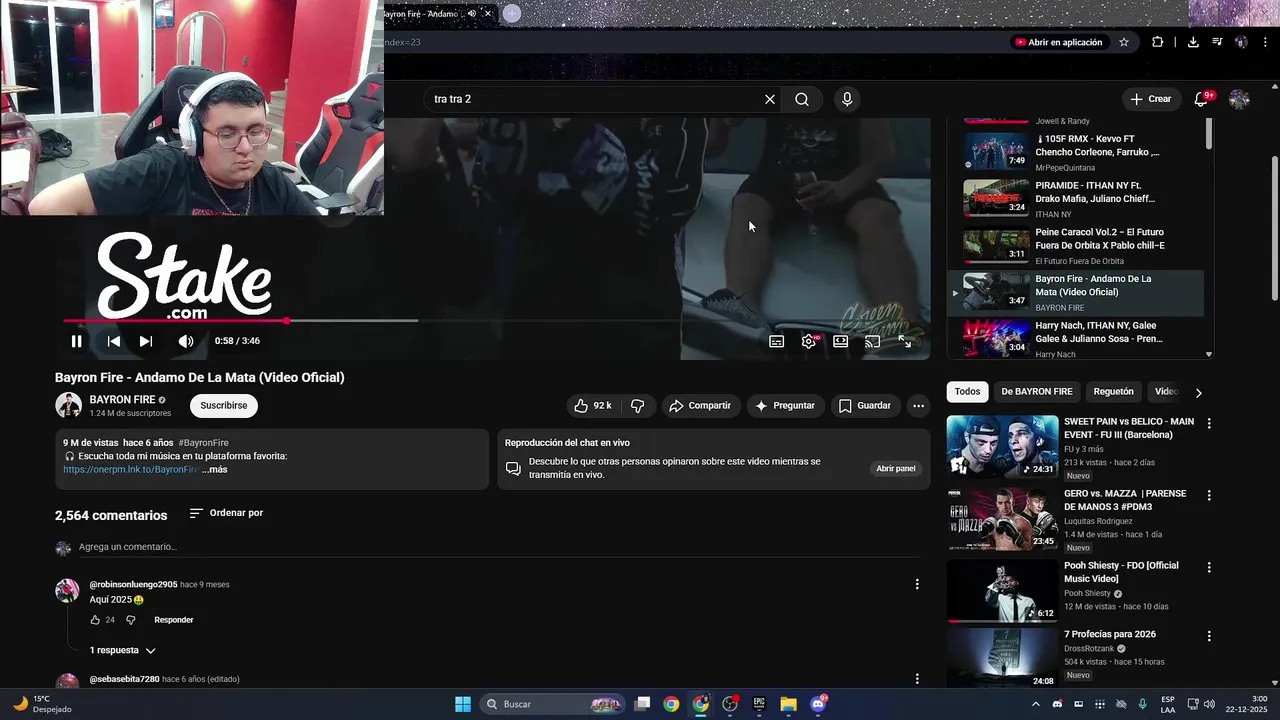Click the search magnifier button
This screenshot has width=1280, height=720.
coord(802,99)
